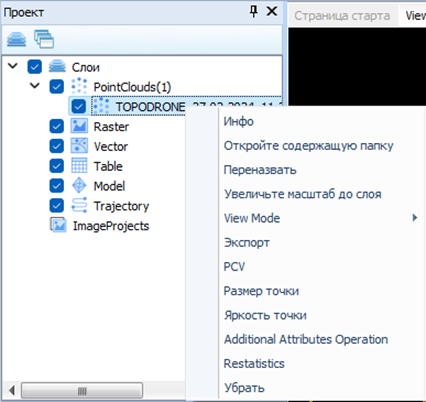
Task: Click the layers stack icon in the Project toolbar
Action: [16, 39]
